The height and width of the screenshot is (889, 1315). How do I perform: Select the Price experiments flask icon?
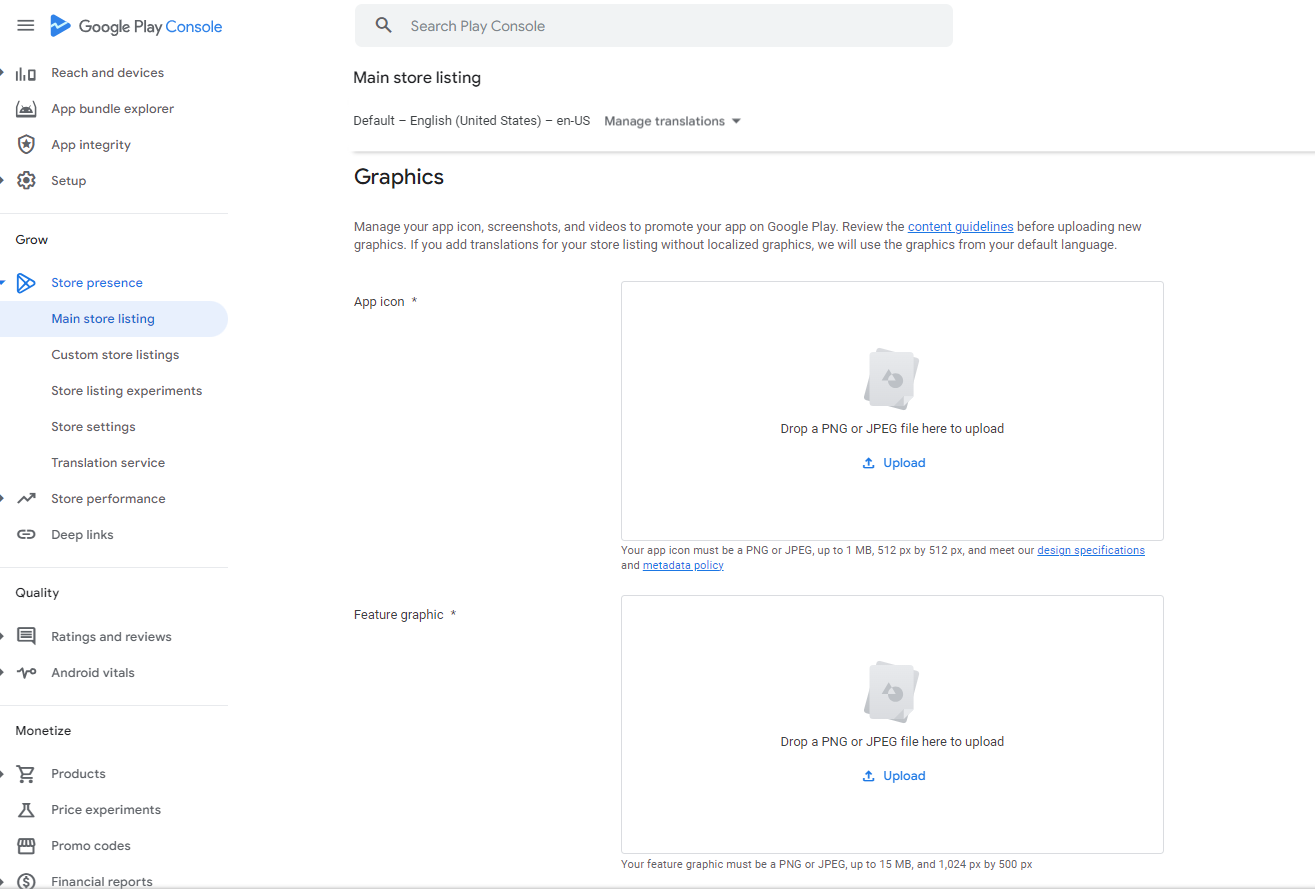pyautogui.click(x=25, y=809)
